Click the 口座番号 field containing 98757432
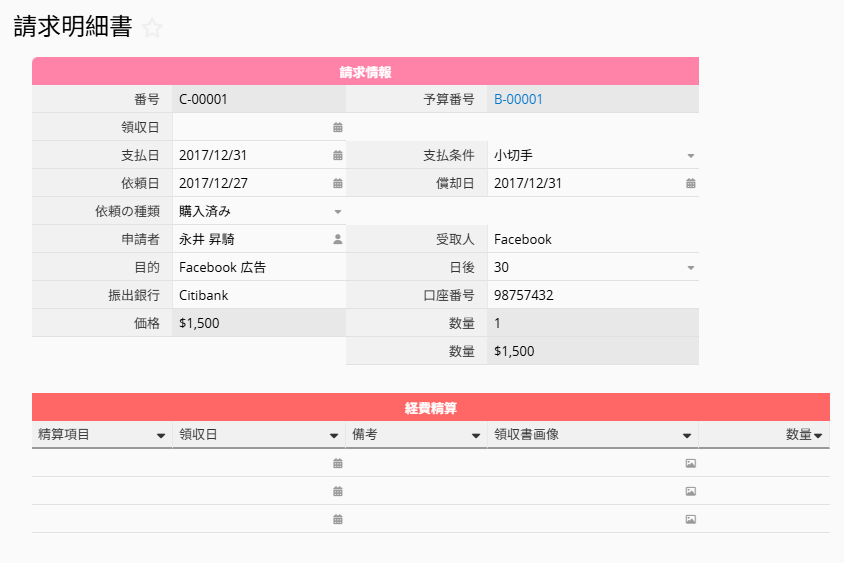 point(590,296)
